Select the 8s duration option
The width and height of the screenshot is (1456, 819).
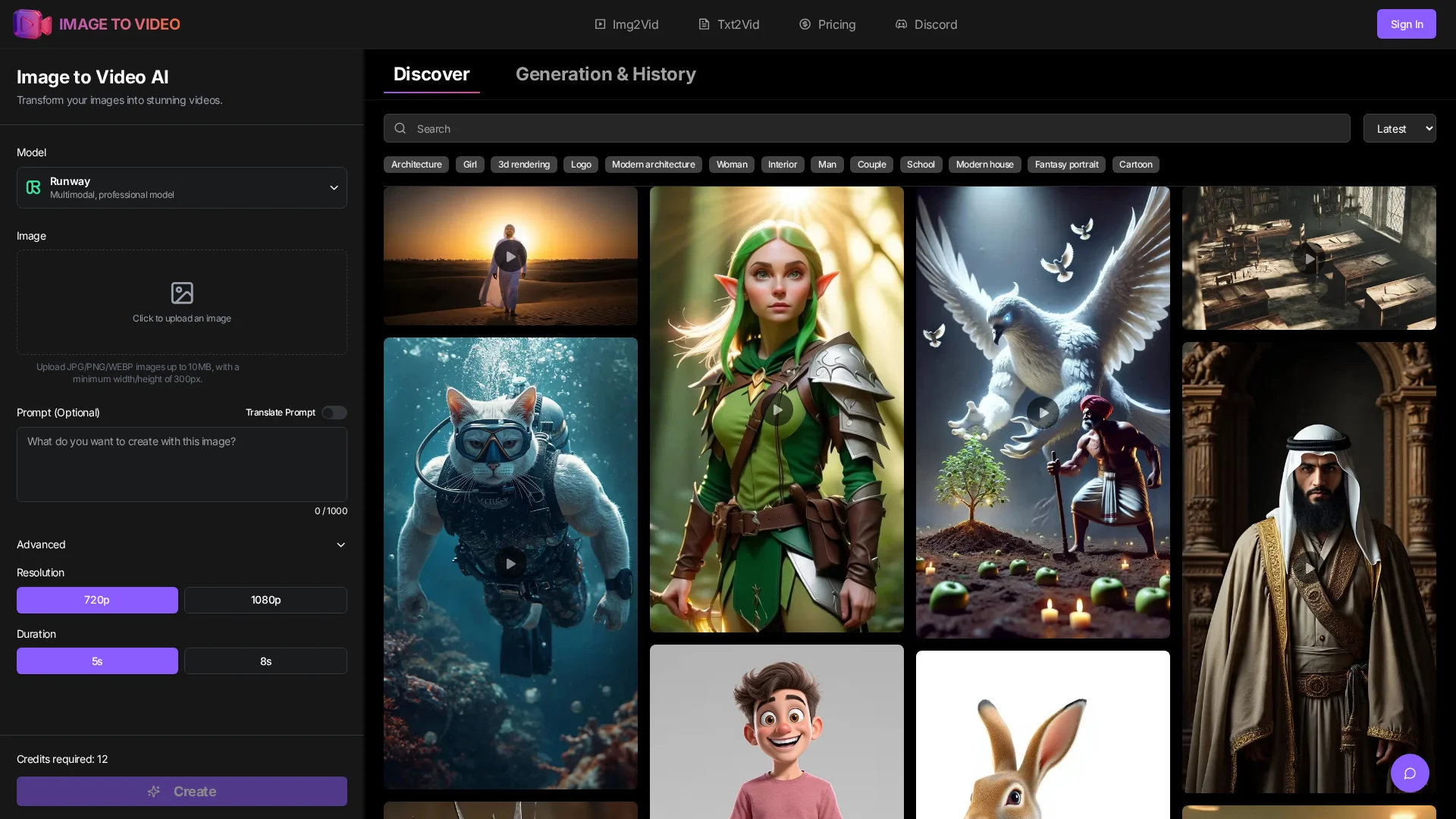[x=265, y=661]
